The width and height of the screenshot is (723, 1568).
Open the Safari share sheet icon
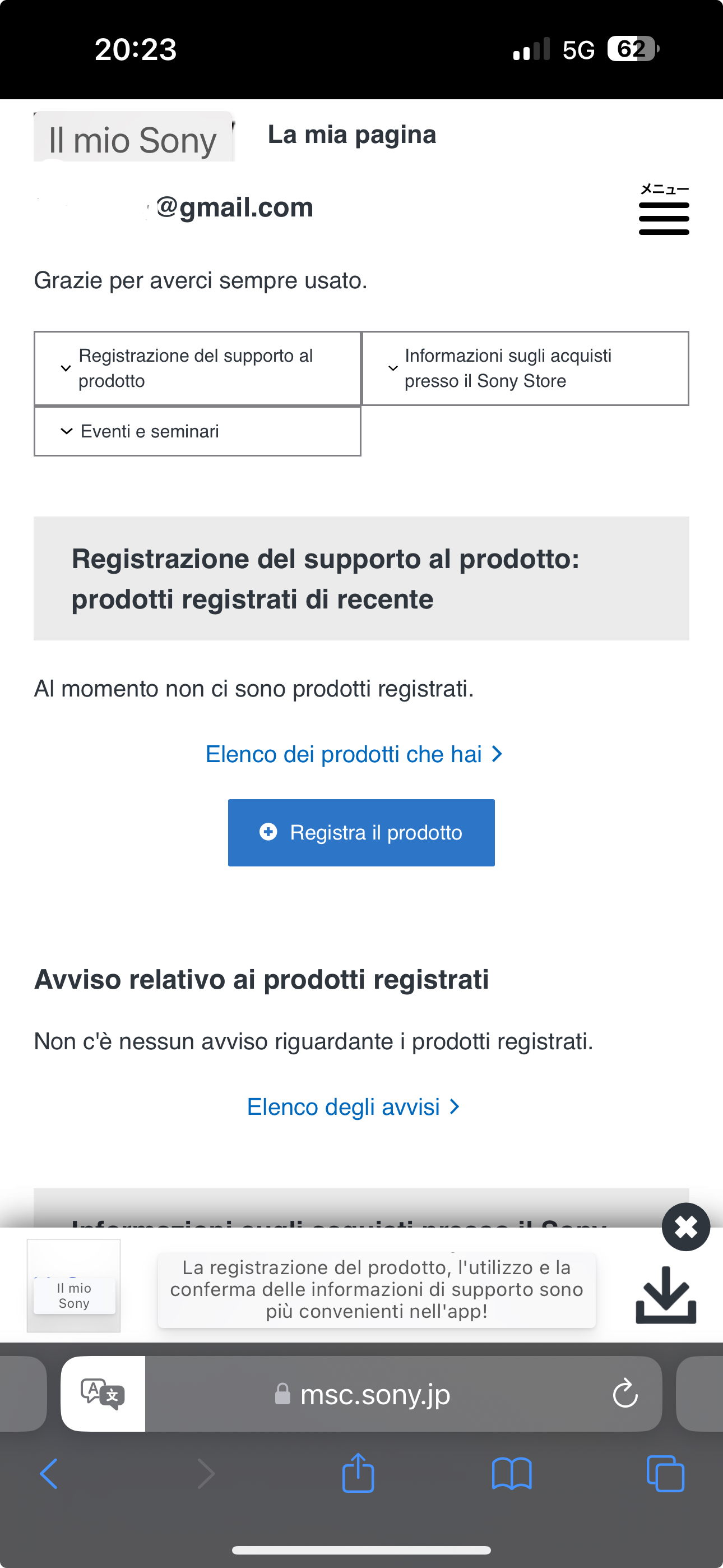point(358,1474)
